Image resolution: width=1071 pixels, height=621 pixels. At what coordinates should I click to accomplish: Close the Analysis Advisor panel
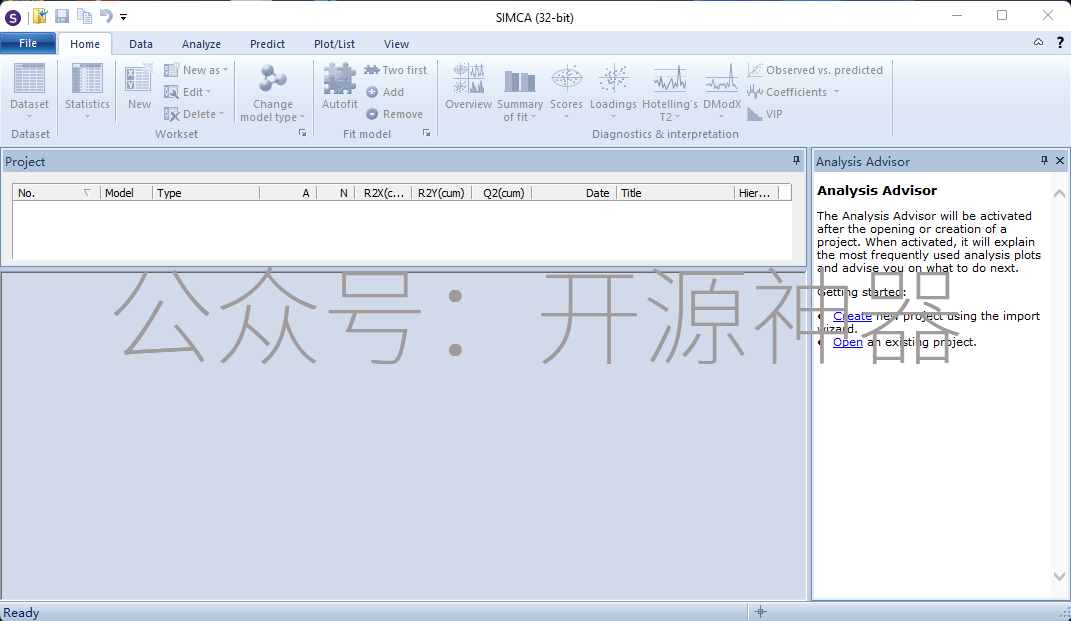[1060, 161]
